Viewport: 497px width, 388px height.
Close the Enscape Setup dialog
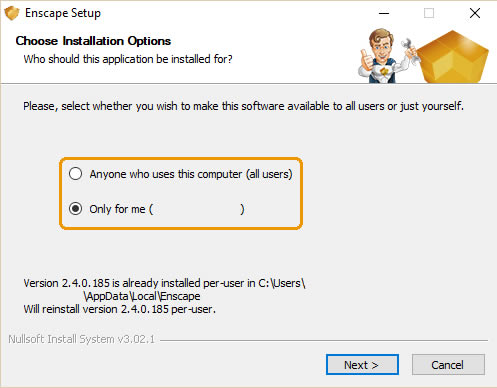click(x=475, y=13)
